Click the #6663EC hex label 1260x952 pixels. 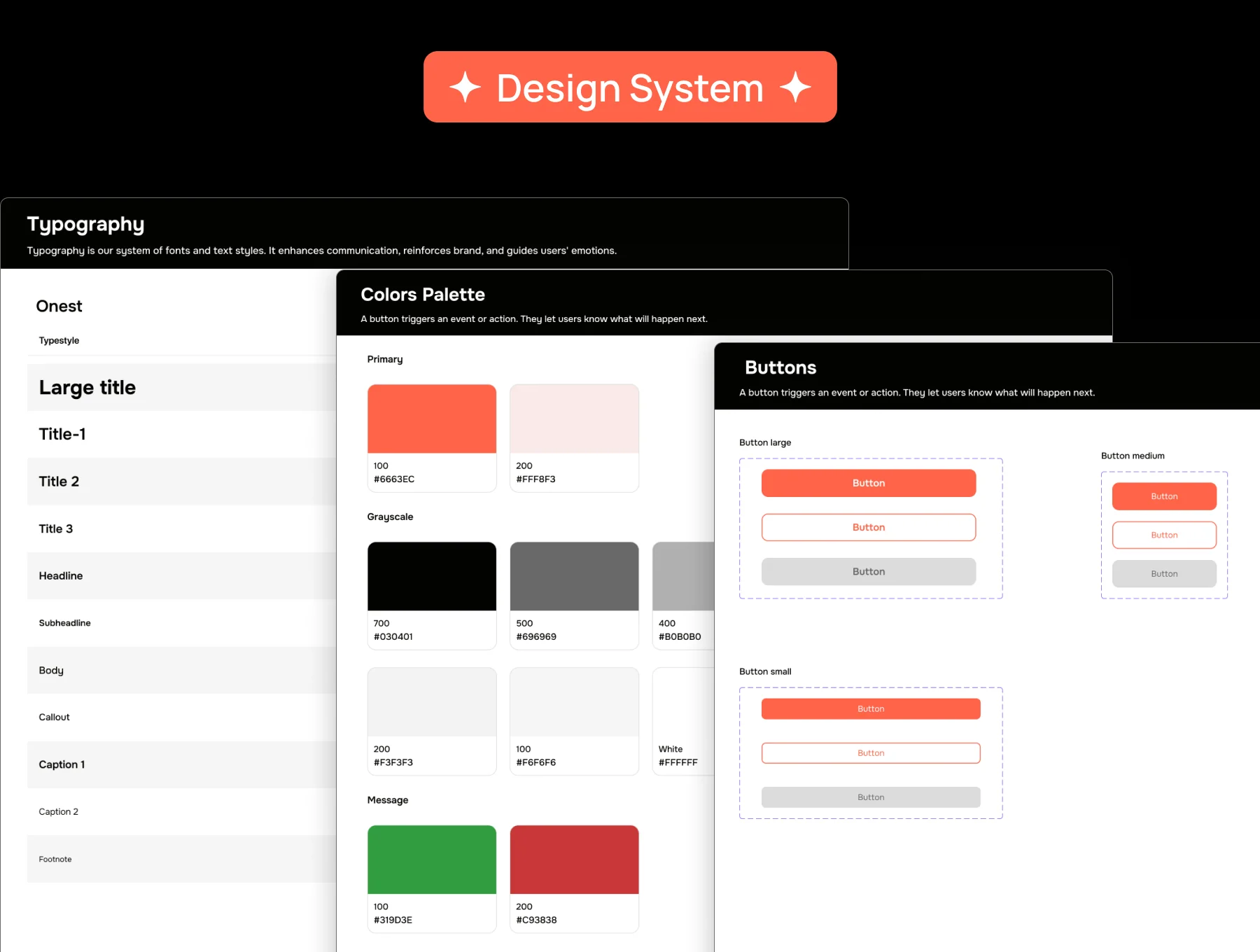[394, 479]
